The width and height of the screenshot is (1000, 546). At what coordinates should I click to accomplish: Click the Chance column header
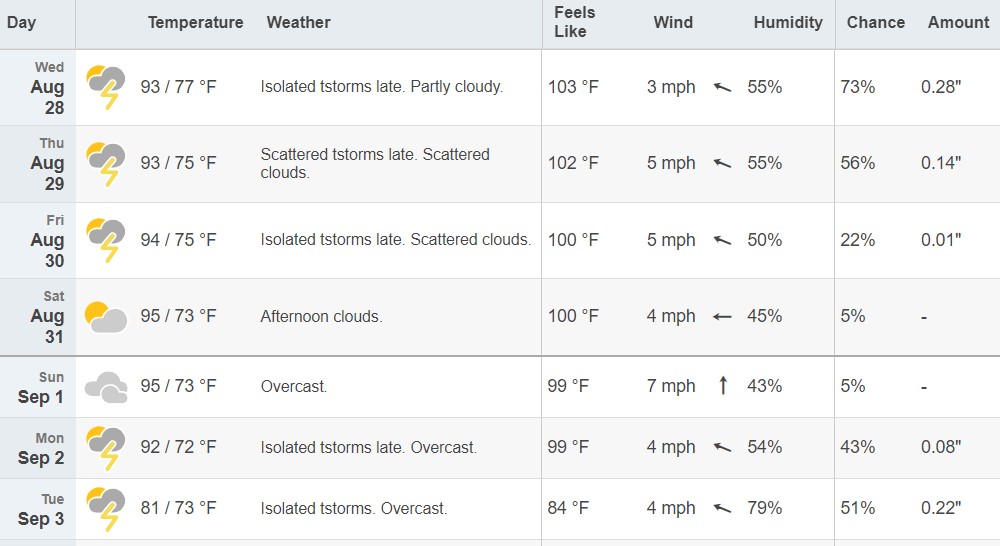pos(876,22)
